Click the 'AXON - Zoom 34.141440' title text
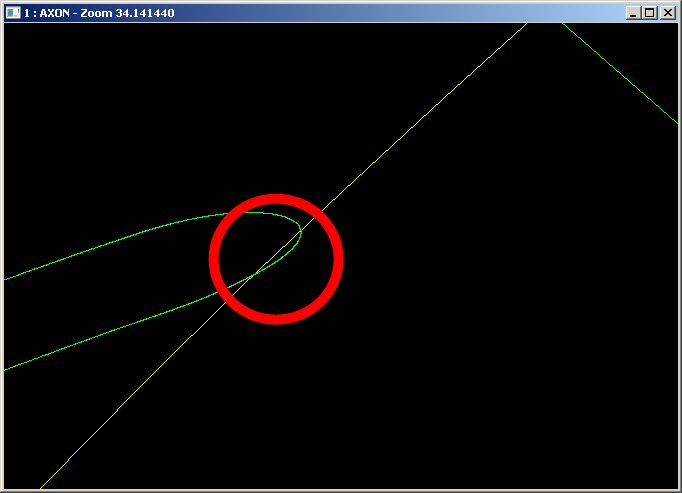Viewport: 682px width, 493px height. tap(90, 12)
